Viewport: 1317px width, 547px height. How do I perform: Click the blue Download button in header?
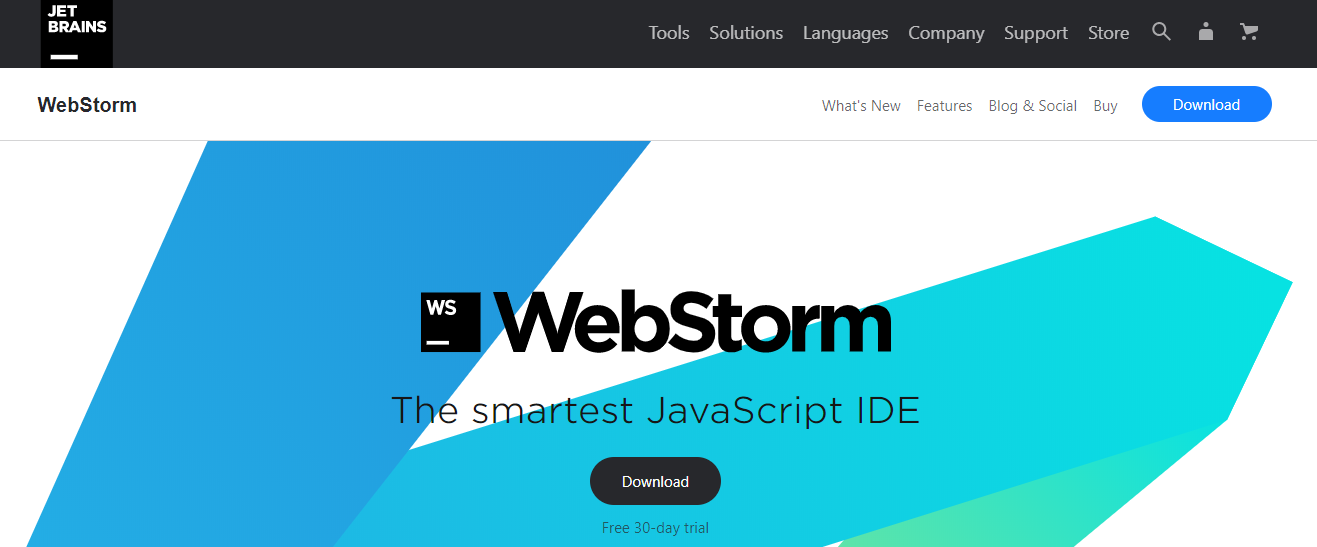[x=1206, y=104]
